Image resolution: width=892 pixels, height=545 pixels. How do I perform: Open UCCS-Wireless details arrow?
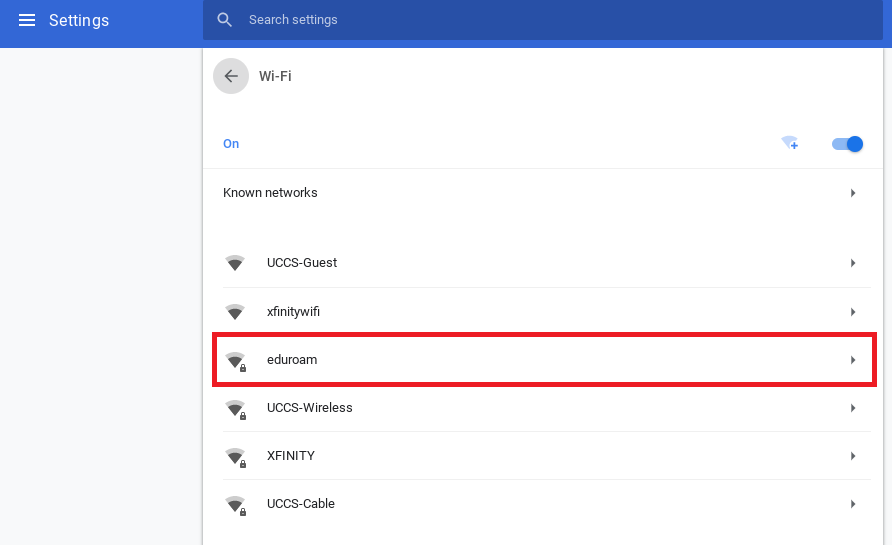click(x=853, y=408)
